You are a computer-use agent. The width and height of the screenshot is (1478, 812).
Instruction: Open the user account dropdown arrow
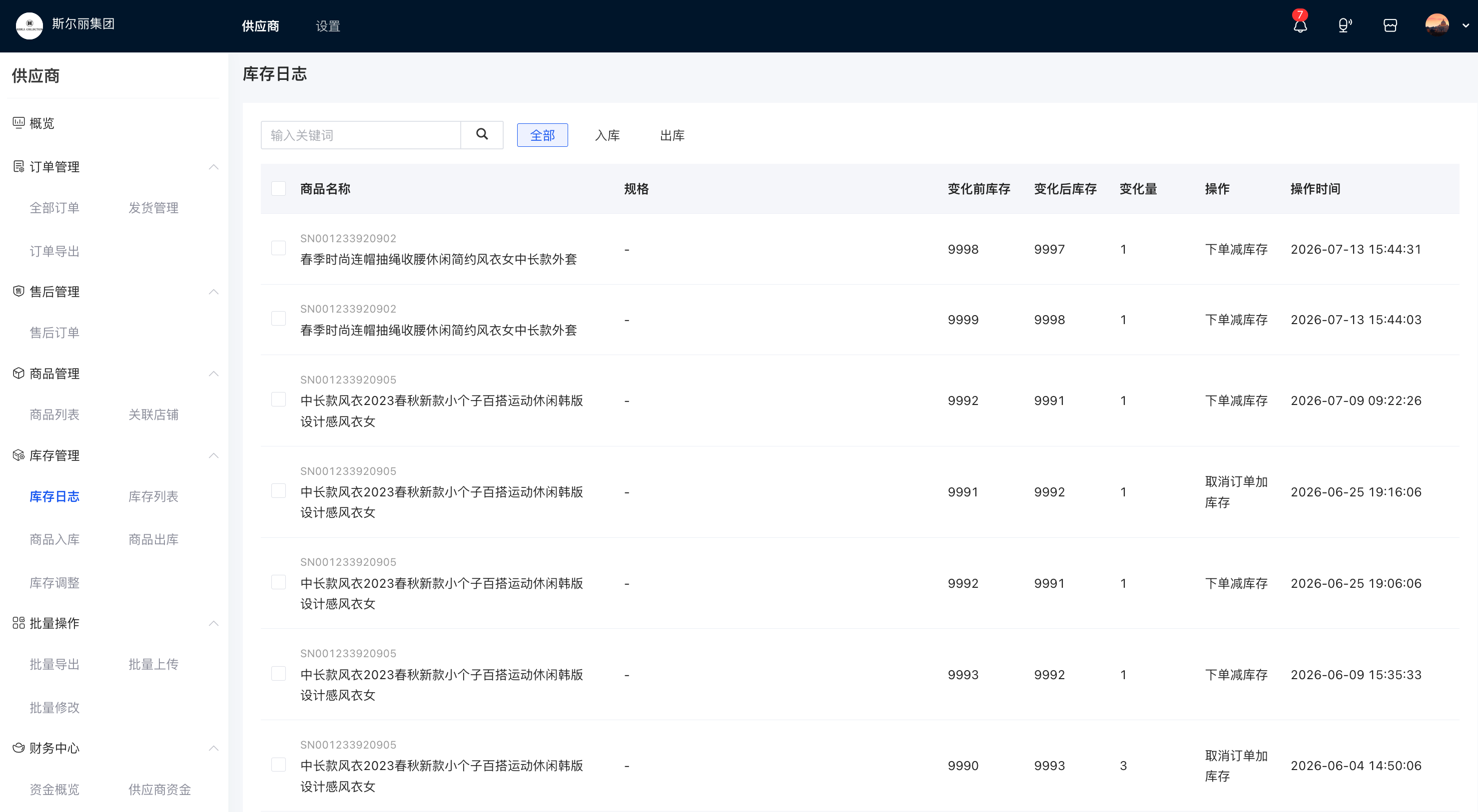pyautogui.click(x=1466, y=26)
